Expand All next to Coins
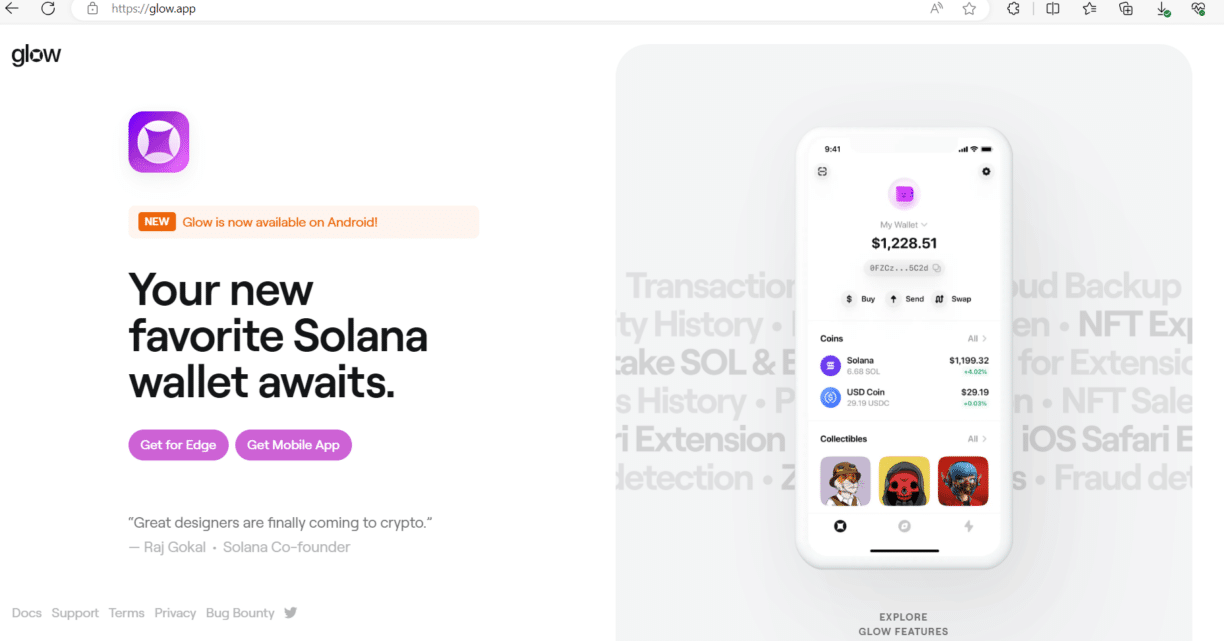The height and width of the screenshot is (641, 1224). (x=977, y=339)
